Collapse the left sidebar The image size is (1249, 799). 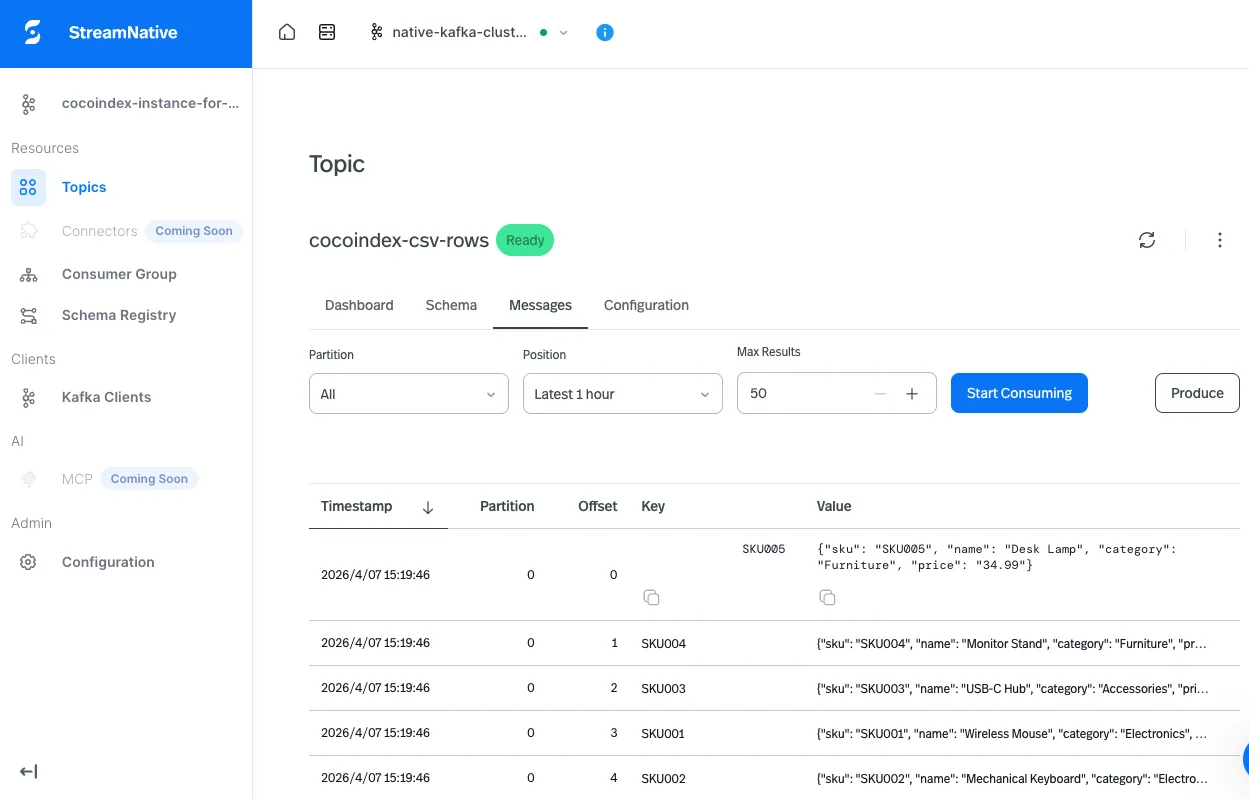pos(28,771)
